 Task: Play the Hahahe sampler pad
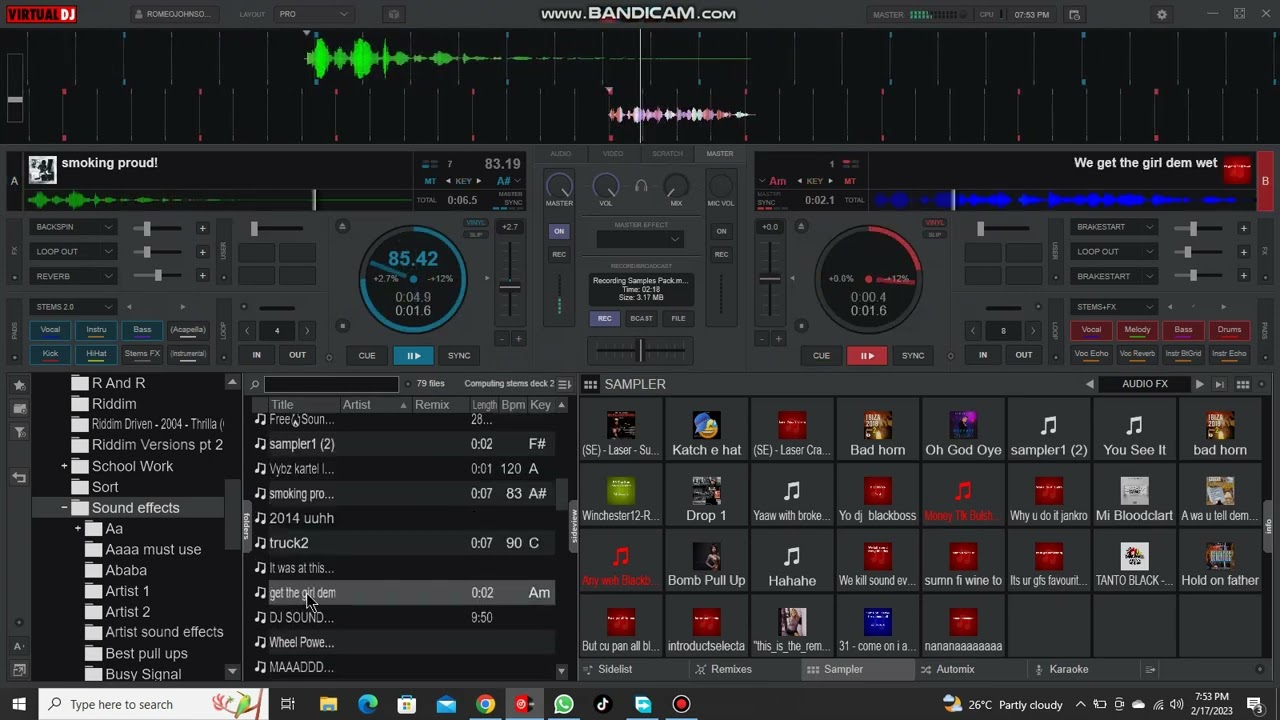coord(792,561)
